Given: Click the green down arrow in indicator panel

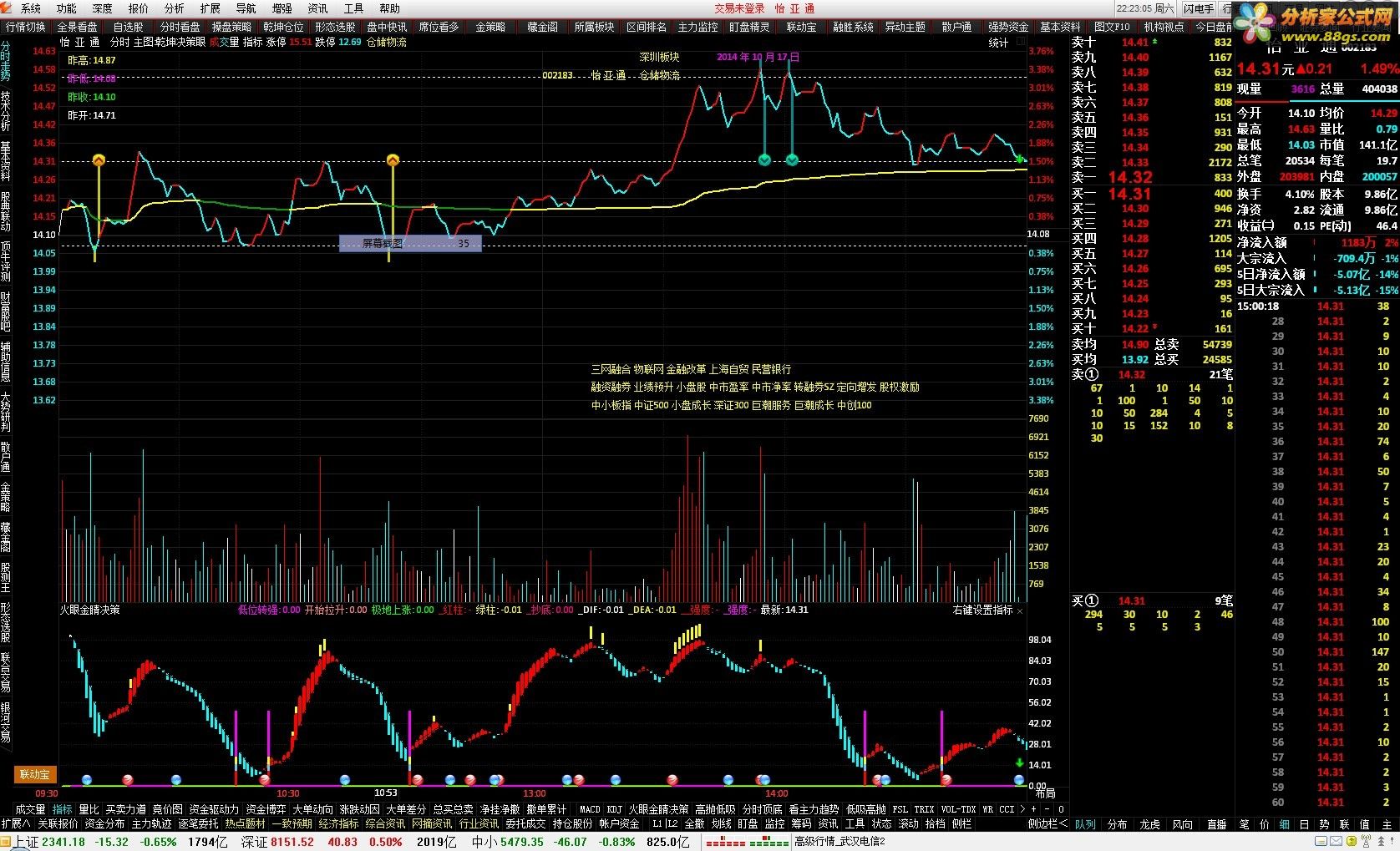Looking at the screenshot, I should click(x=1020, y=763).
